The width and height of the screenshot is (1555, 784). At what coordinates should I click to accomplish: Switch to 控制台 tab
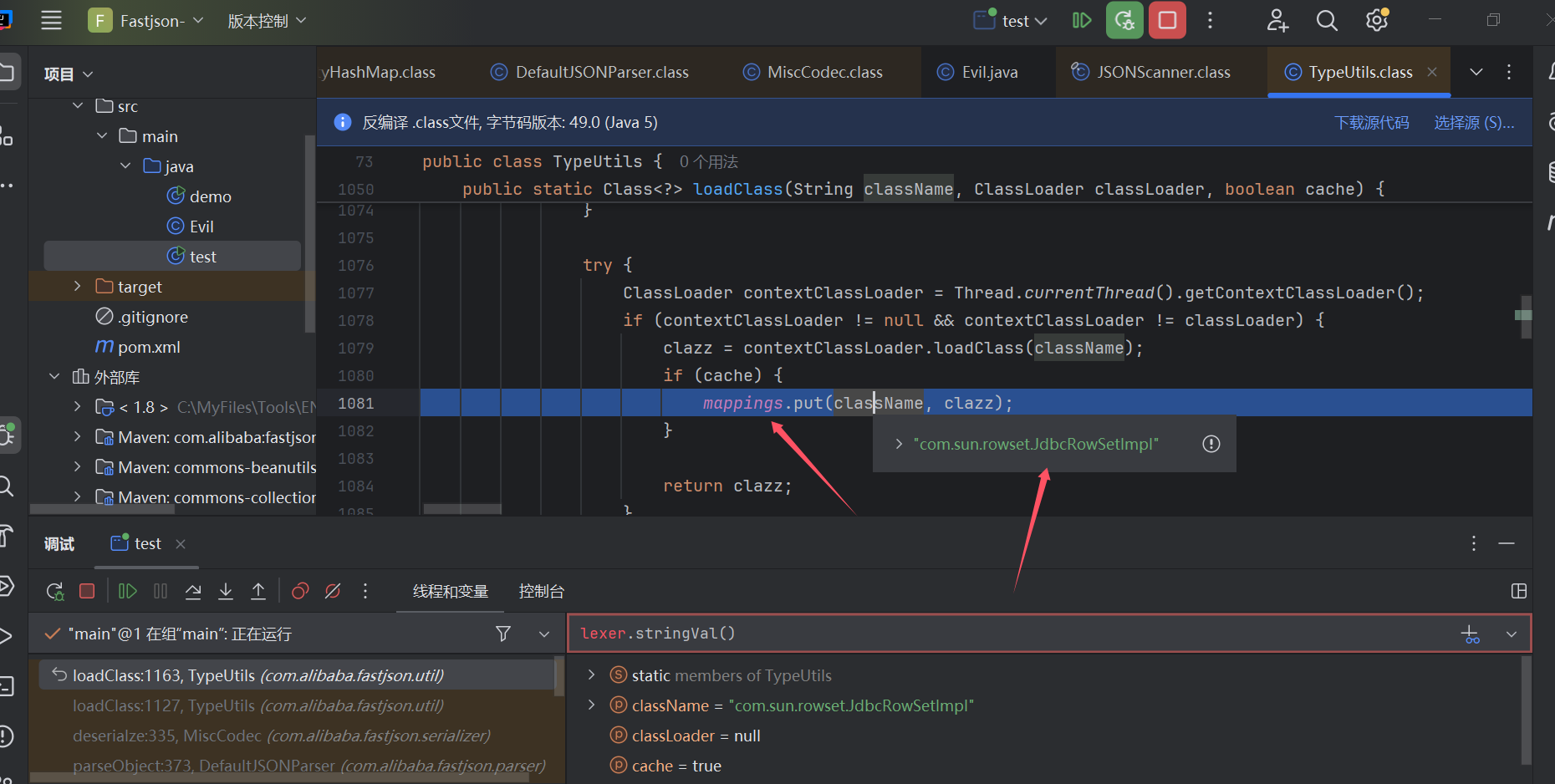click(x=542, y=592)
